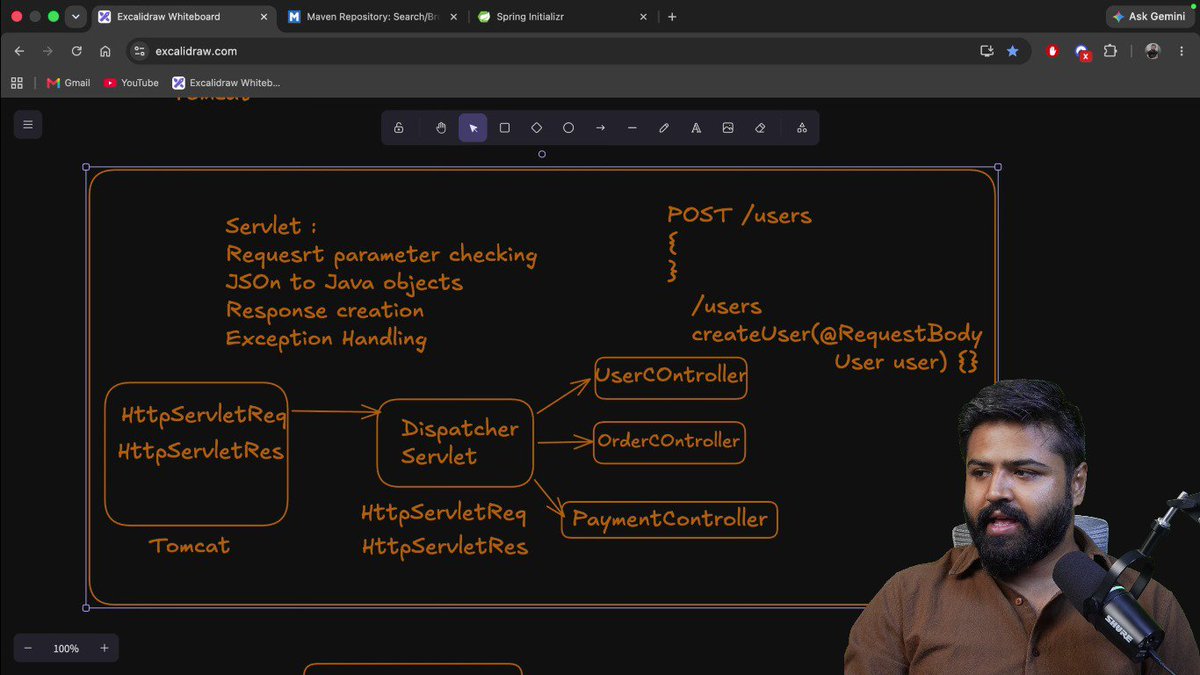
Task: Open the tab search dropdown arrow
Action: [75, 17]
